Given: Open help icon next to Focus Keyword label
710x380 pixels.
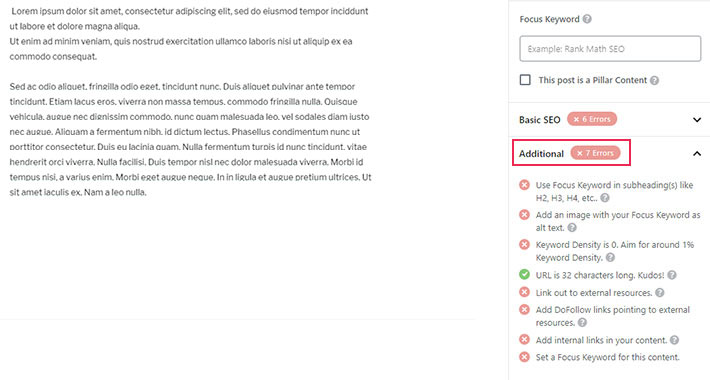Looking at the screenshot, I should point(587,19).
